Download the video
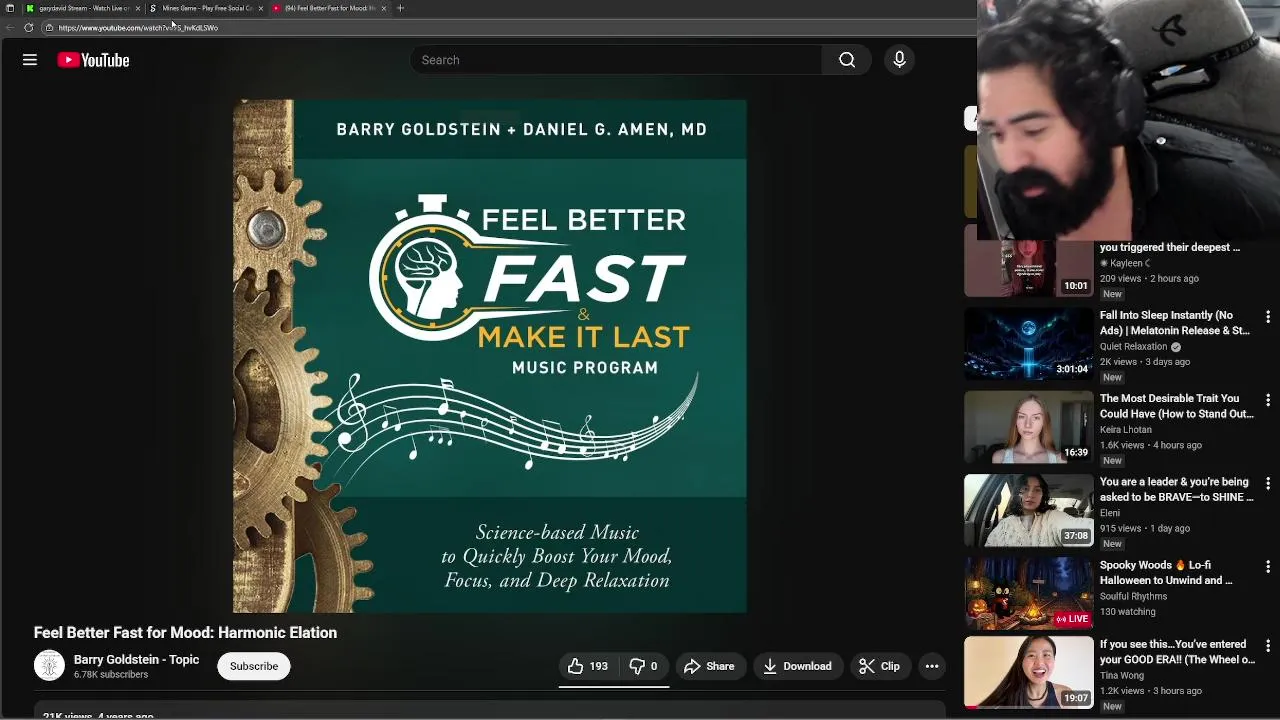The width and height of the screenshot is (1280, 720). pyautogui.click(x=798, y=666)
